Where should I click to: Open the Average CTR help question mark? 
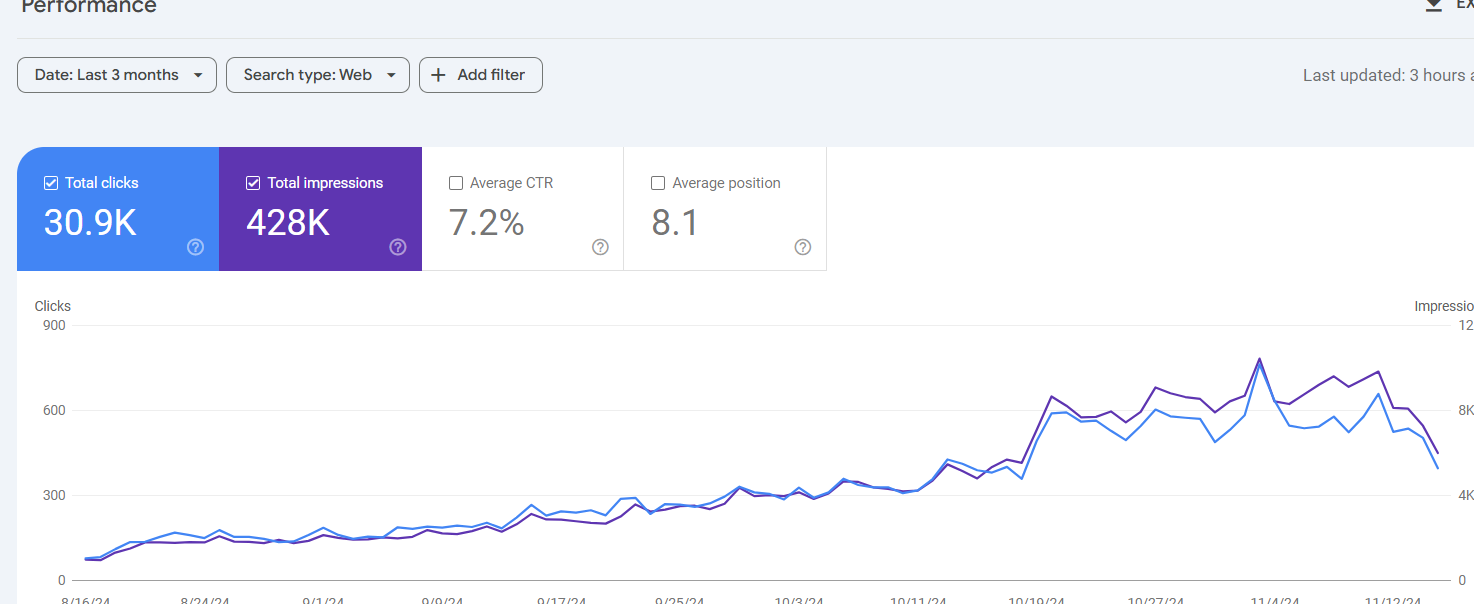click(600, 247)
